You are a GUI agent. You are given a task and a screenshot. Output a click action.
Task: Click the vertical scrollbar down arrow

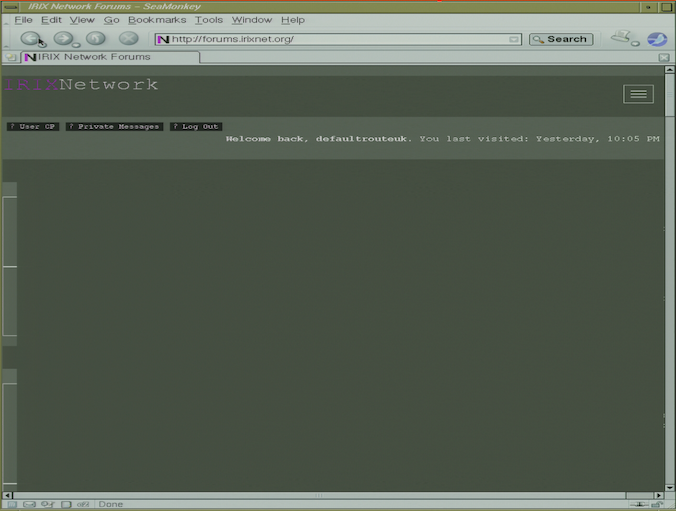coord(670,488)
